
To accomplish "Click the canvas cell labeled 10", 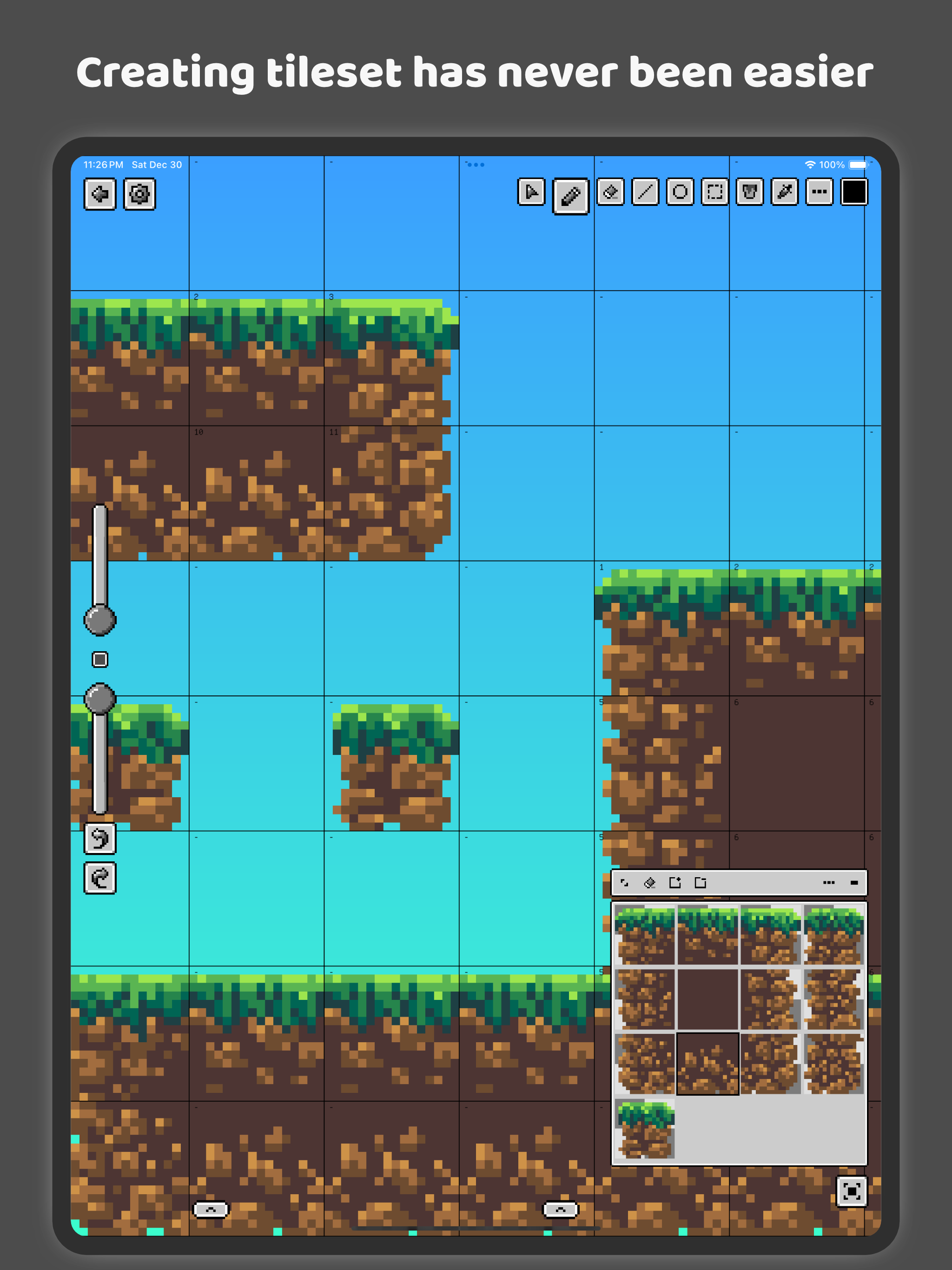I will click(x=256, y=493).
